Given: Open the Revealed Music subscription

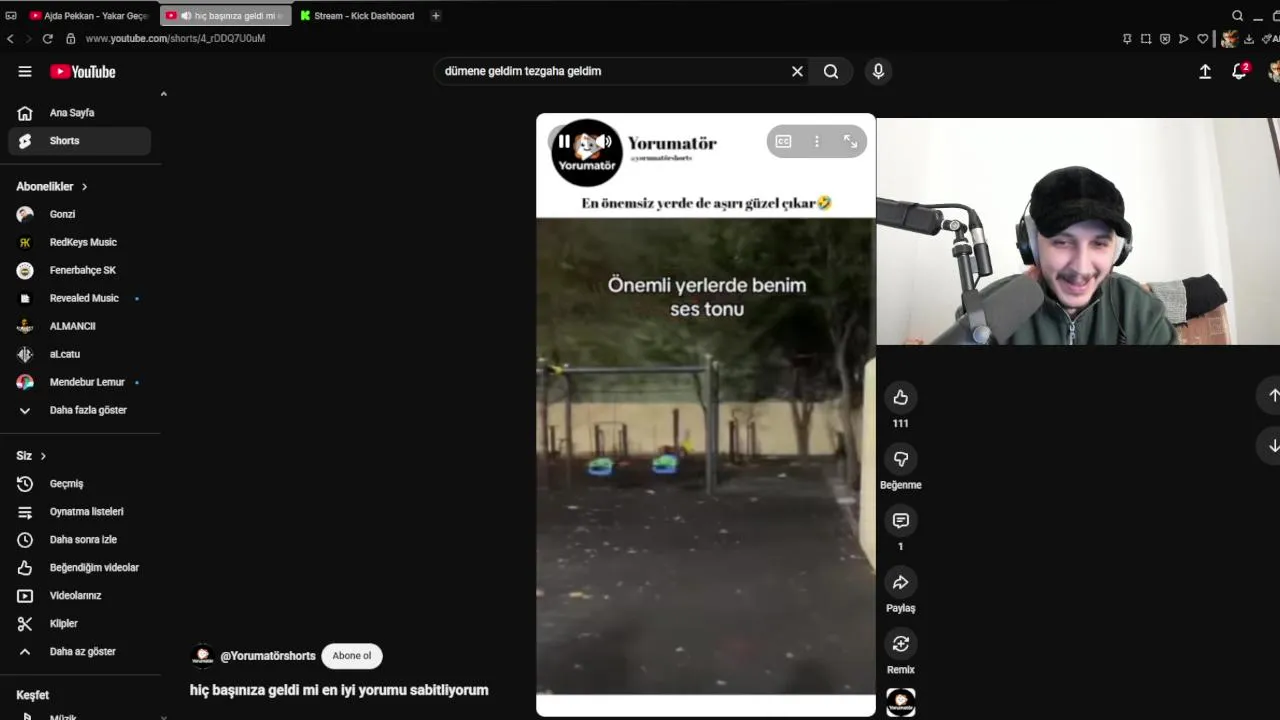Looking at the screenshot, I should (80, 298).
